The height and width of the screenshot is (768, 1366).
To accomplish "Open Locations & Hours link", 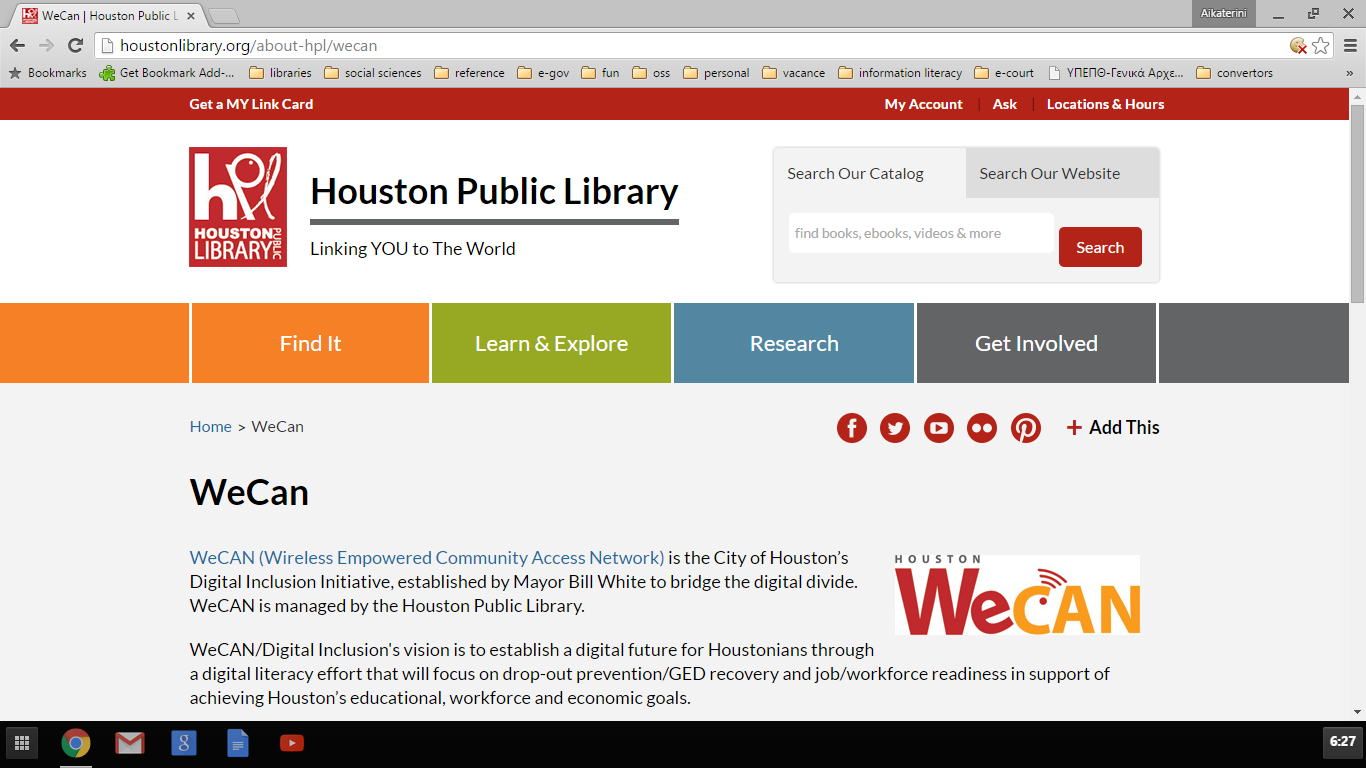I will point(1105,104).
